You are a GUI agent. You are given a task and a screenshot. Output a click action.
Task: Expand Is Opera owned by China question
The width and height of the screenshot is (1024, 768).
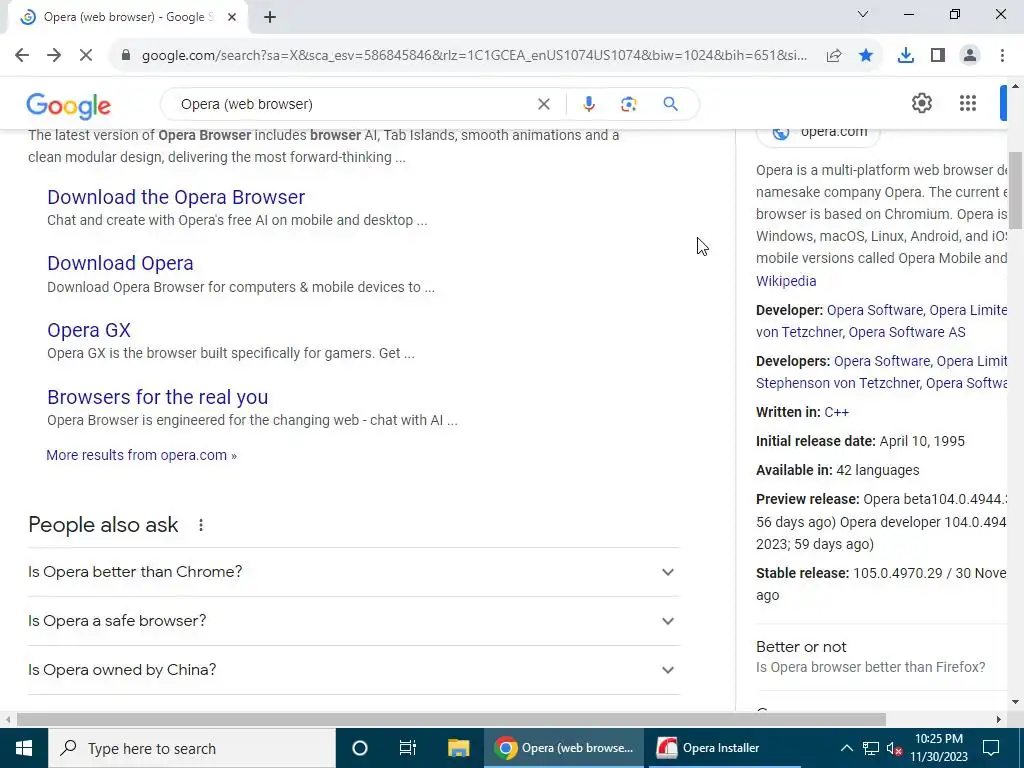(354, 670)
